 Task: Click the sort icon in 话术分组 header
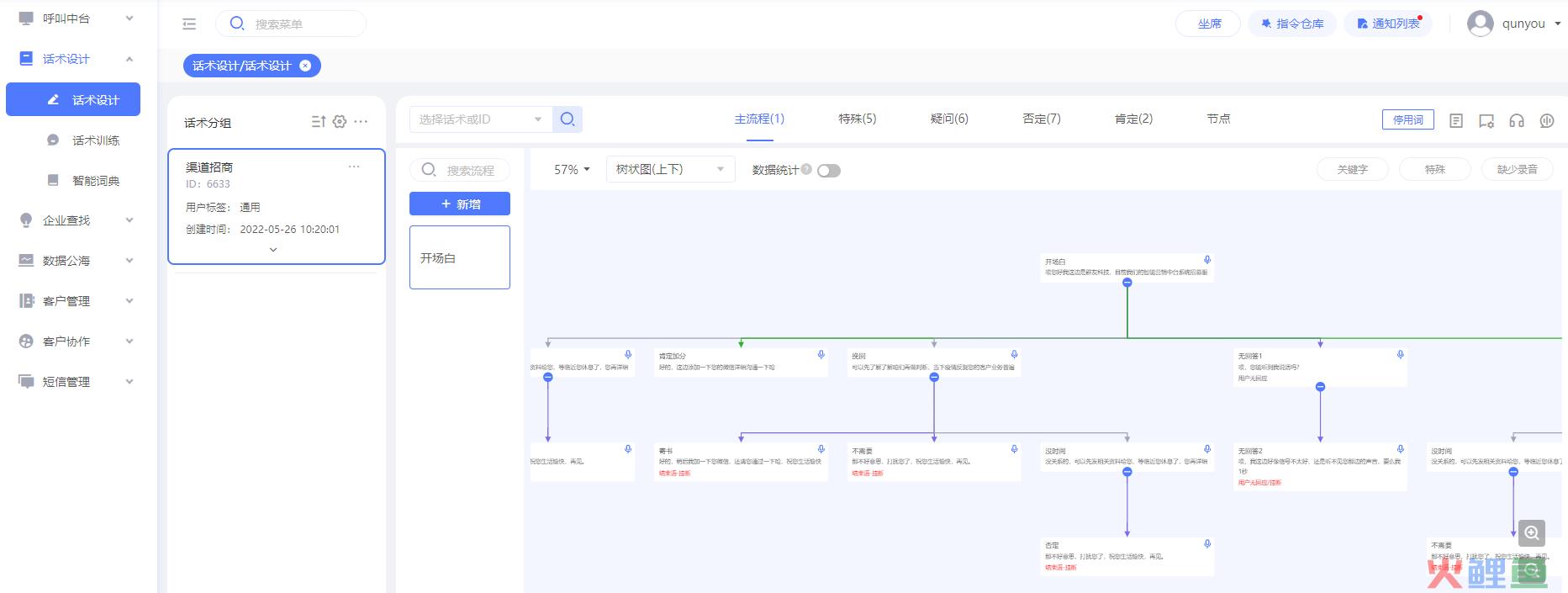coord(319,122)
